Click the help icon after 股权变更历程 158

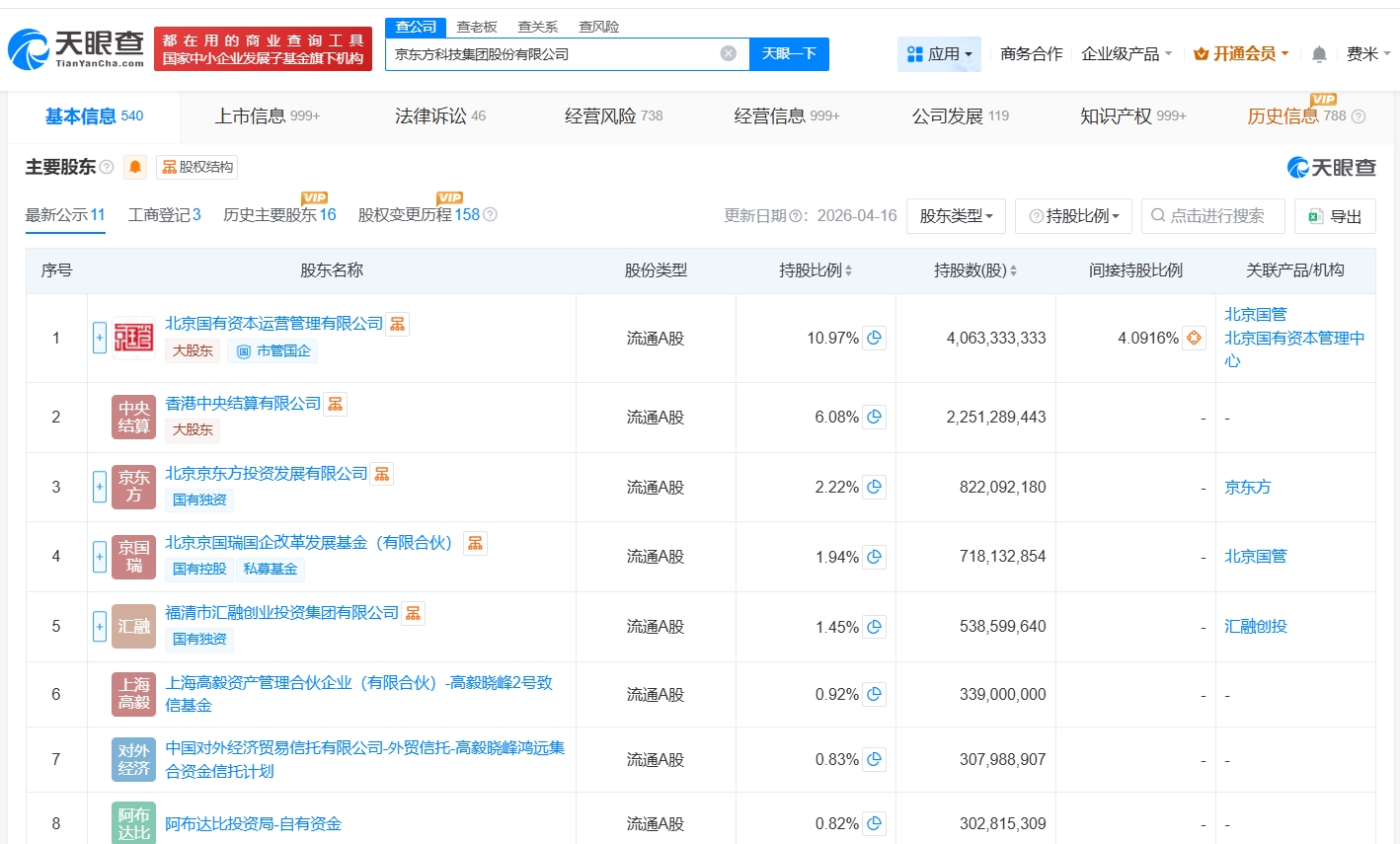(491, 214)
